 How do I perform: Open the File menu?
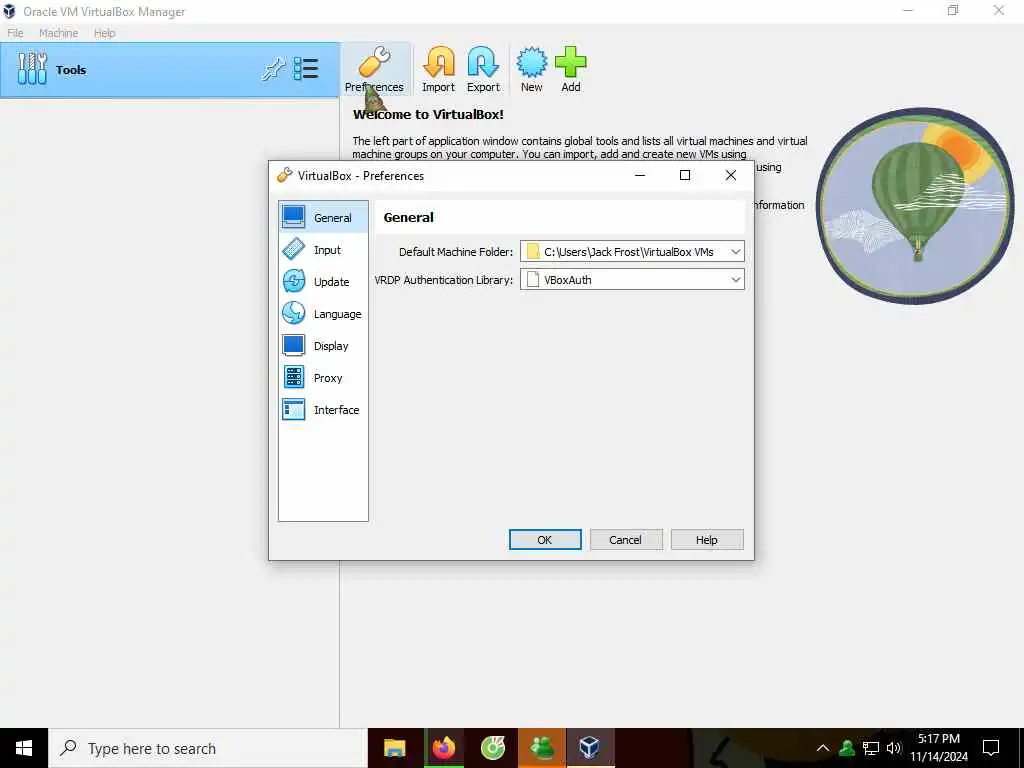15,33
